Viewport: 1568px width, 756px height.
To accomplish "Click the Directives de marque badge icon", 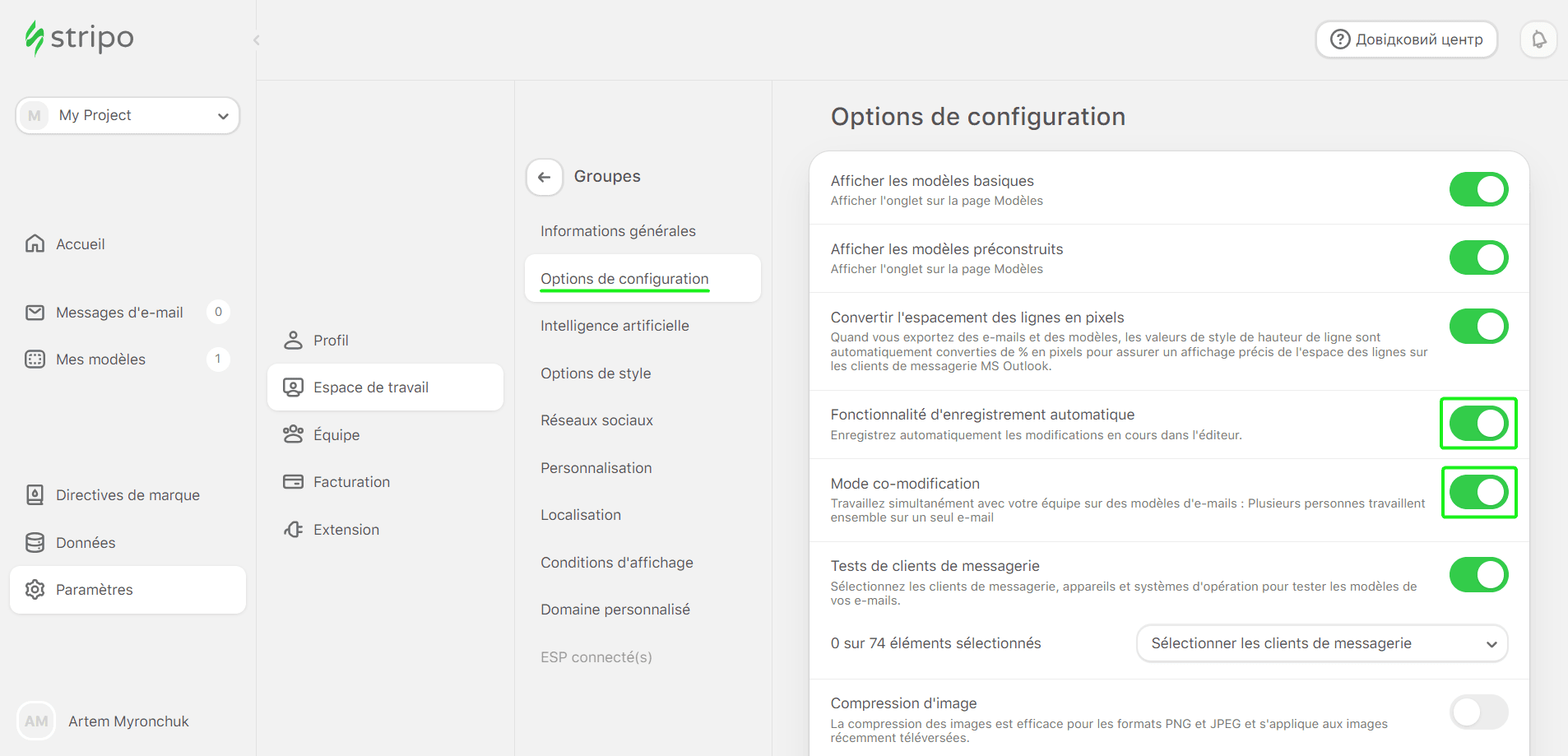I will (x=34, y=494).
